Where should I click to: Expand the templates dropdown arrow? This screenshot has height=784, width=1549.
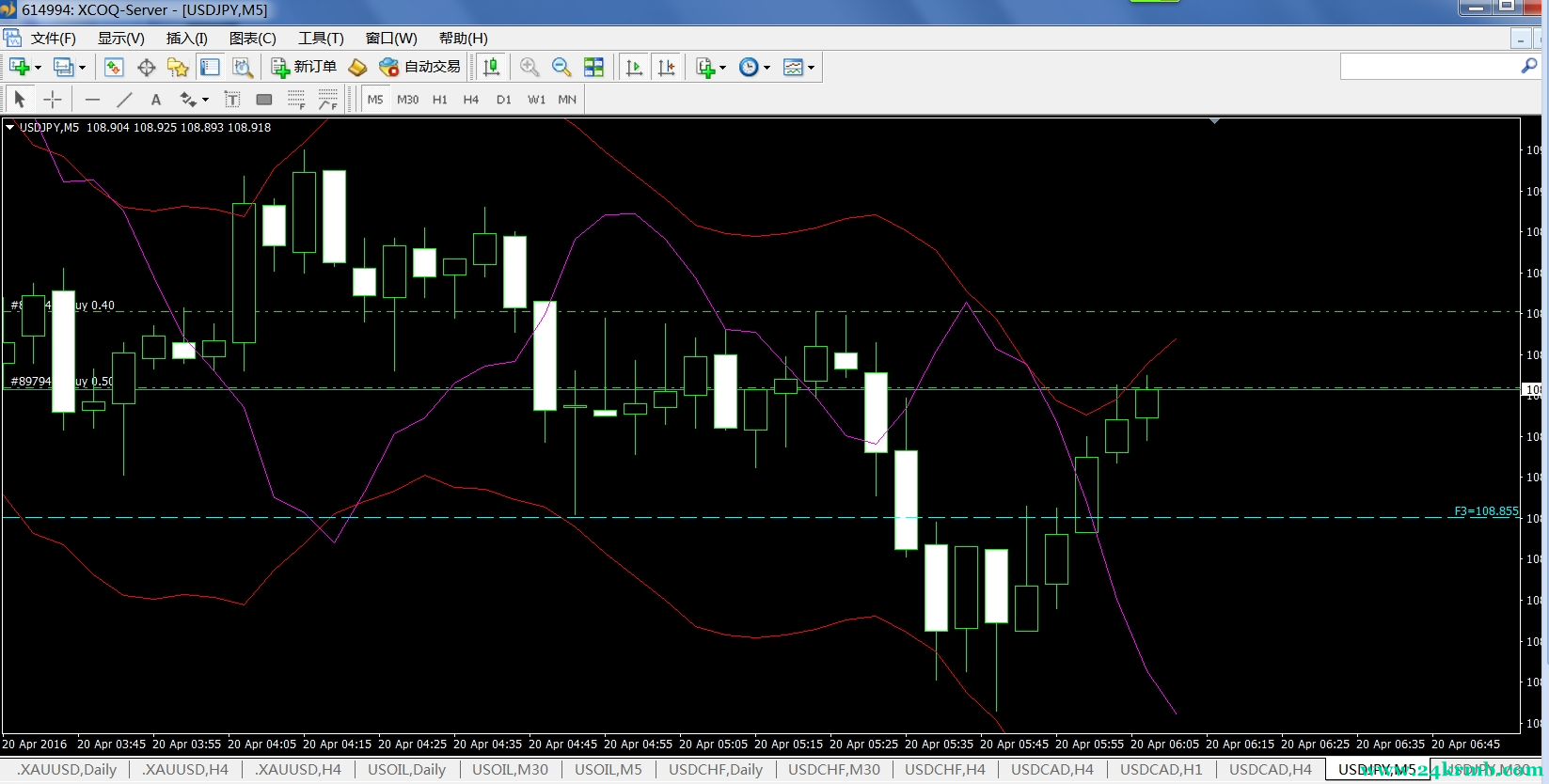coord(811,68)
